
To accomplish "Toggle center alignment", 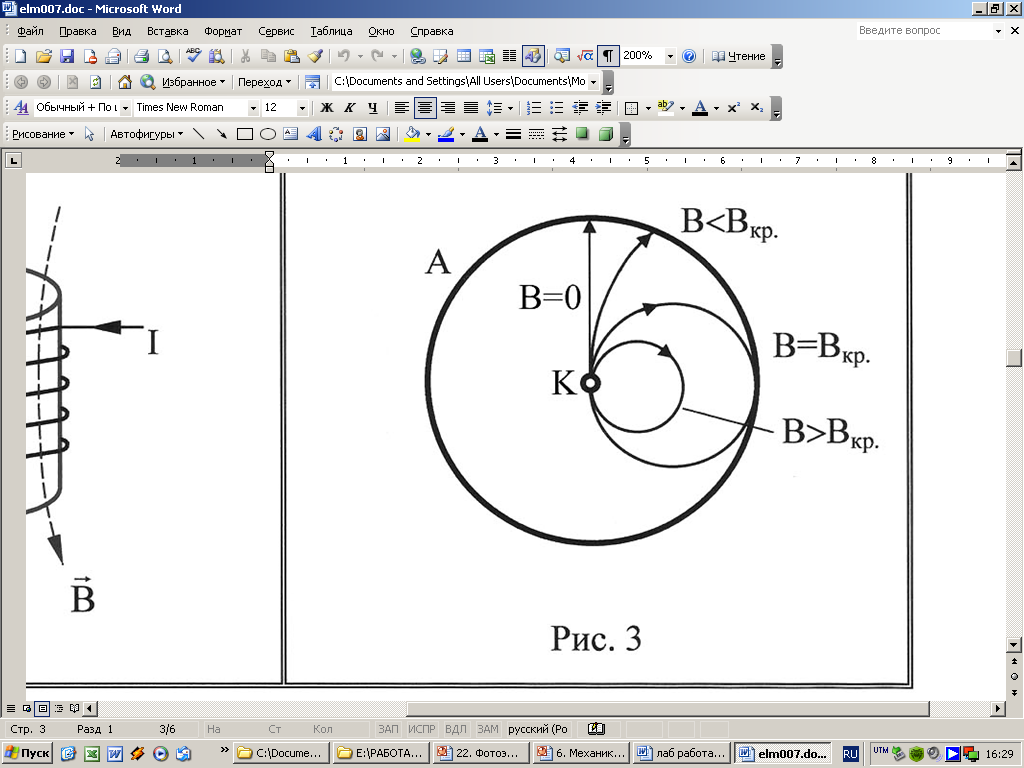I will click(425, 108).
